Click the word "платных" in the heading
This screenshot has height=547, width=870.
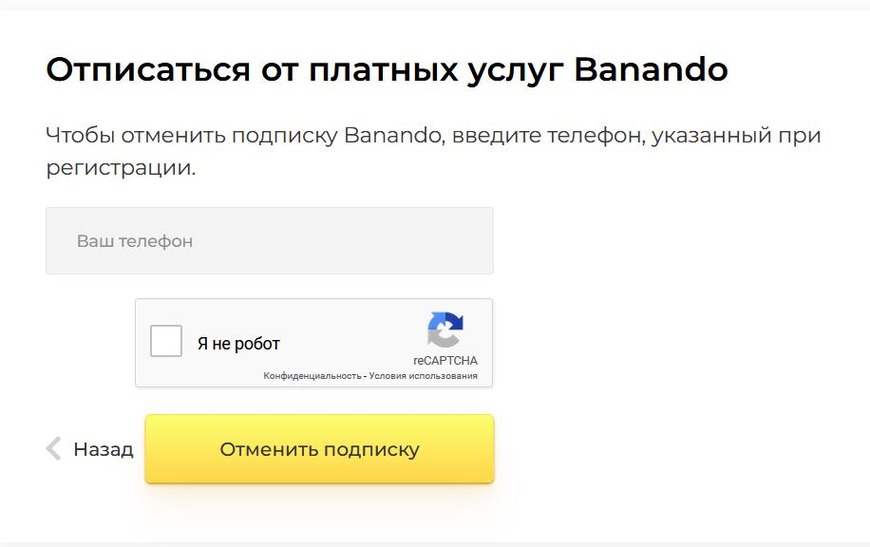click(379, 70)
